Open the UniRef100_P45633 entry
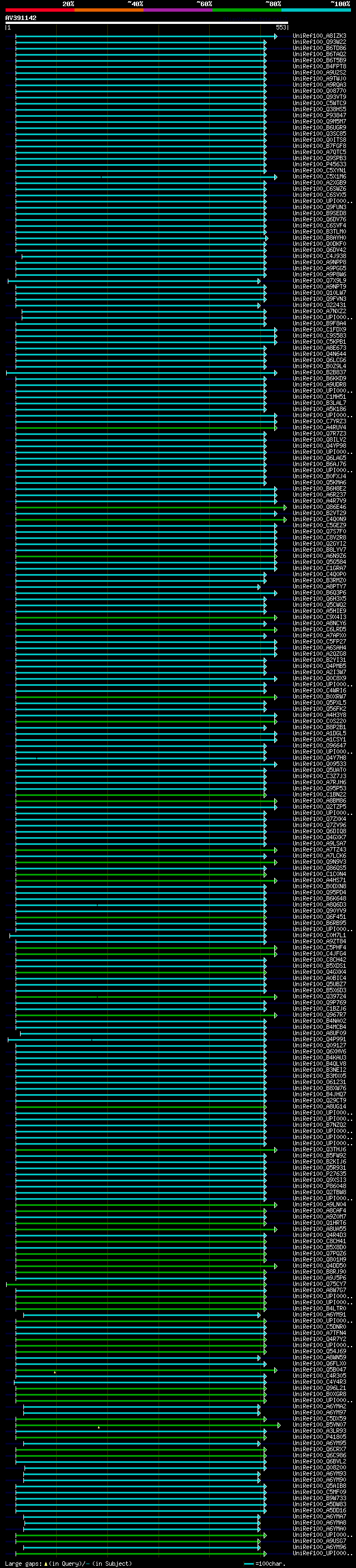This screenshot has width=356, height=1568. (x=319, y=164)
